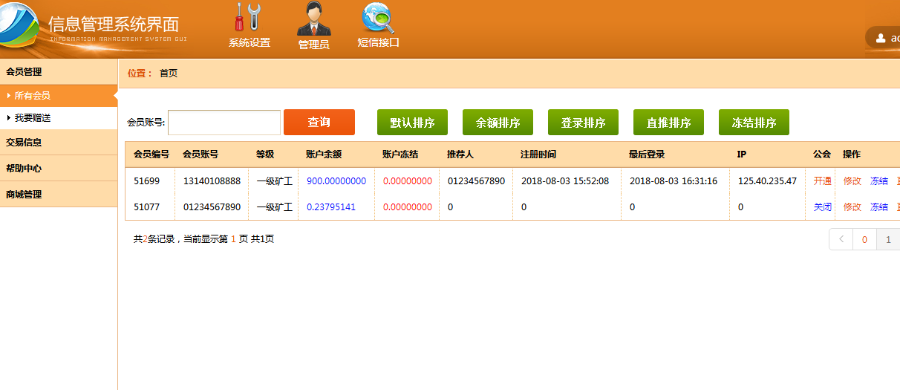Click IP address 125.40.235.47
This screenshot has height=390, width=900.
767,181
